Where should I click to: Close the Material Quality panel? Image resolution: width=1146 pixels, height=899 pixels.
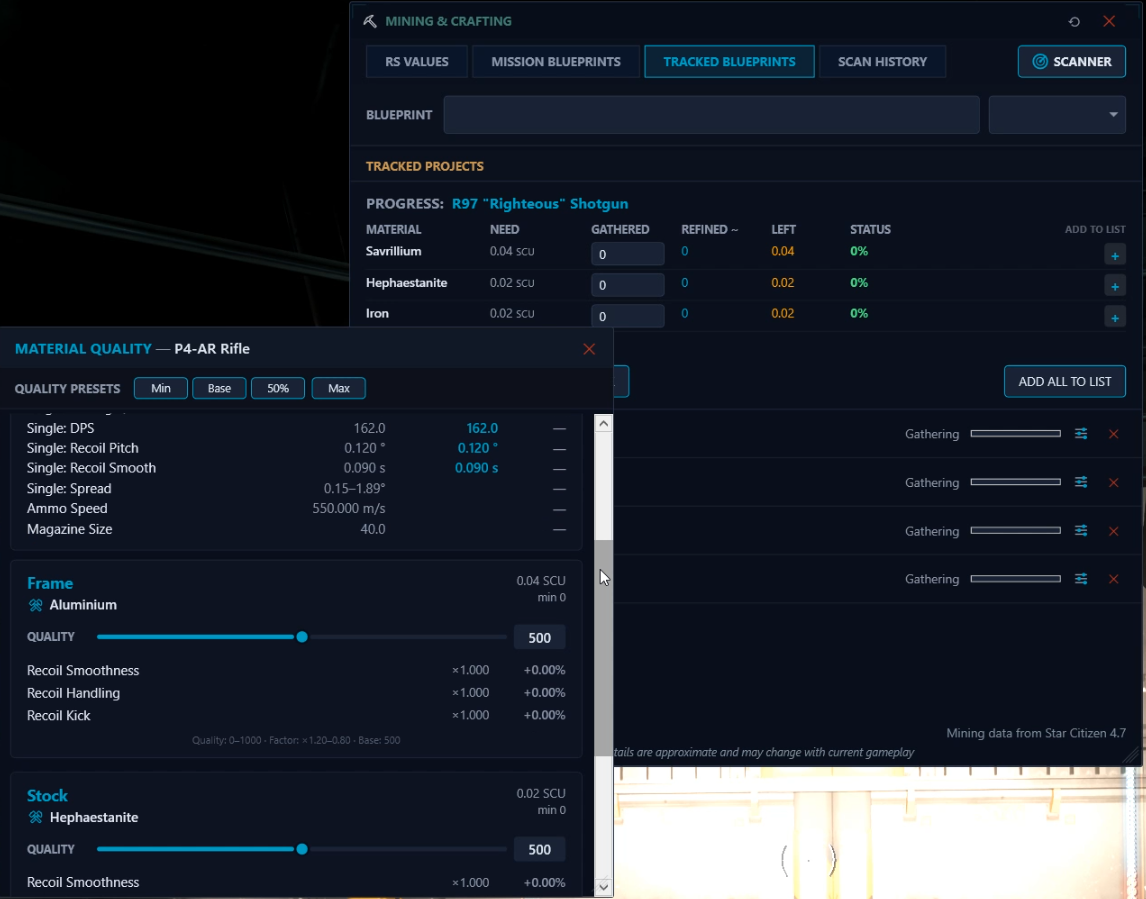(589, 349)
